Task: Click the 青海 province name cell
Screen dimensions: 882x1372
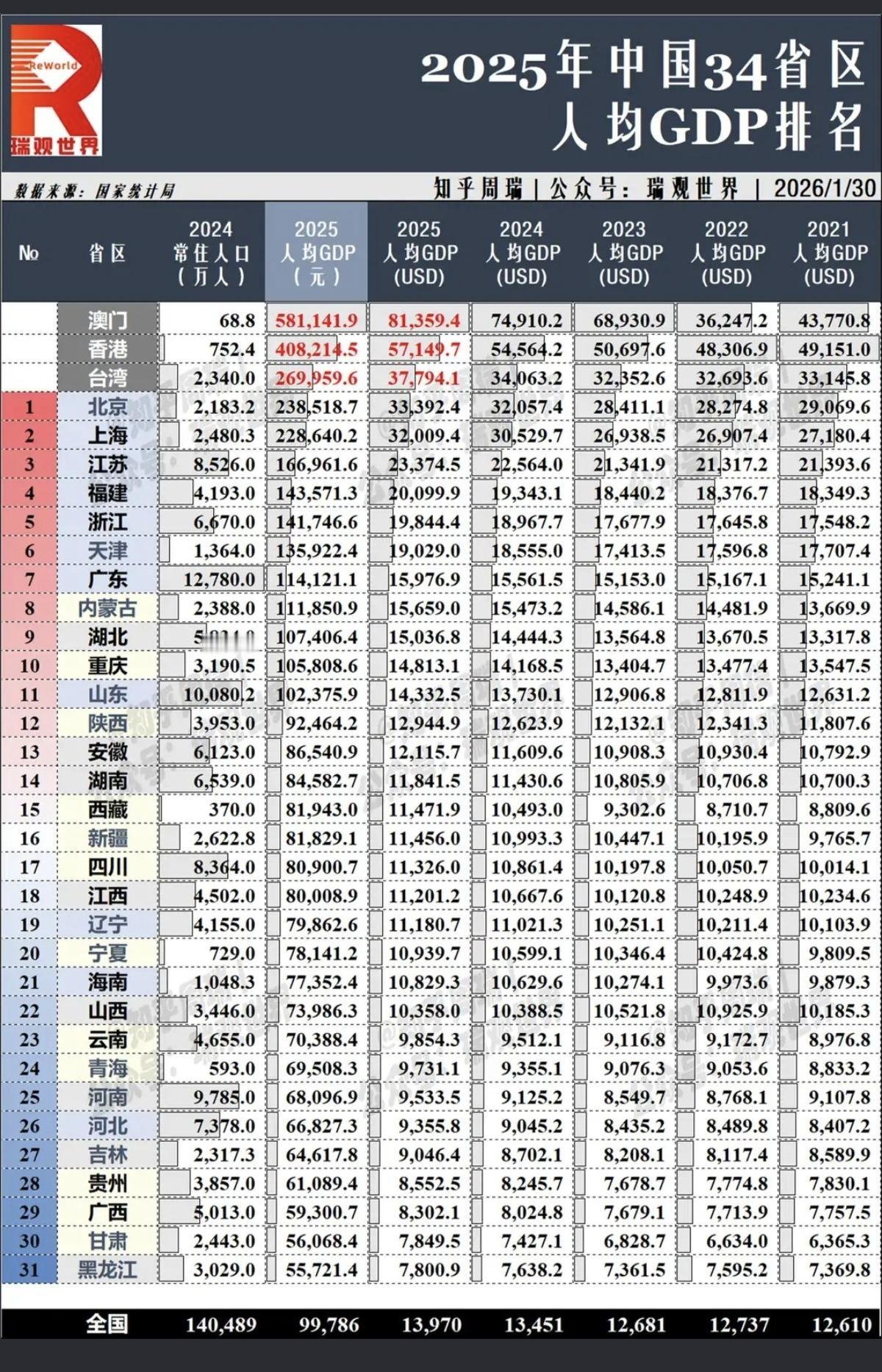Action: [x=107, y=1068]
